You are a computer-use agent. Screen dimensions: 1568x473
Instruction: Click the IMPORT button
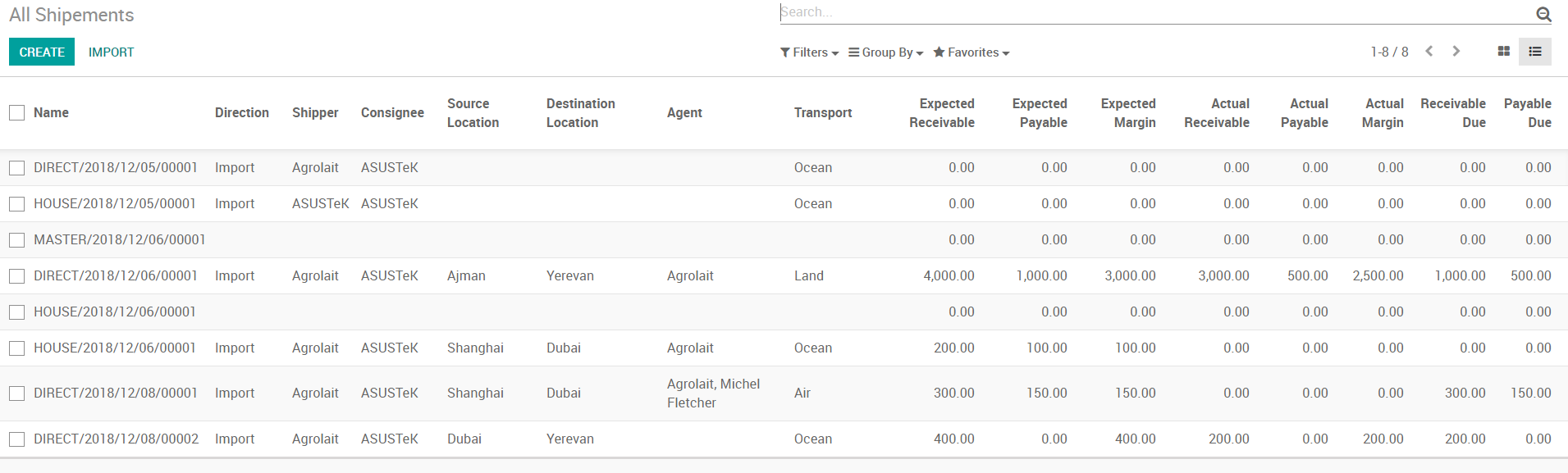coord(112,52)
